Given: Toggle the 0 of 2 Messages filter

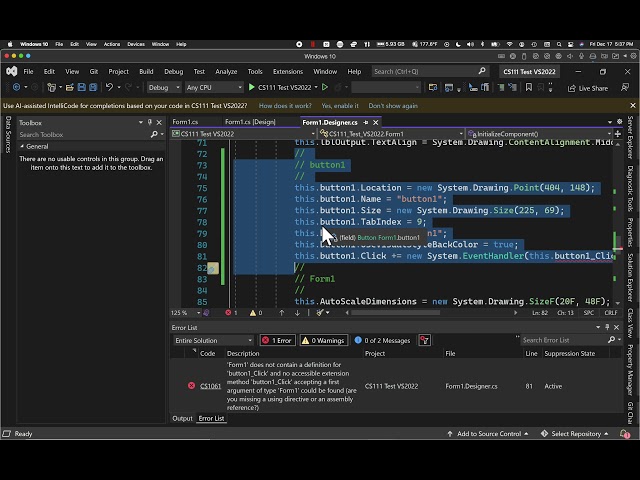Looking at the screenshot, I should click(x=382, y=340).
